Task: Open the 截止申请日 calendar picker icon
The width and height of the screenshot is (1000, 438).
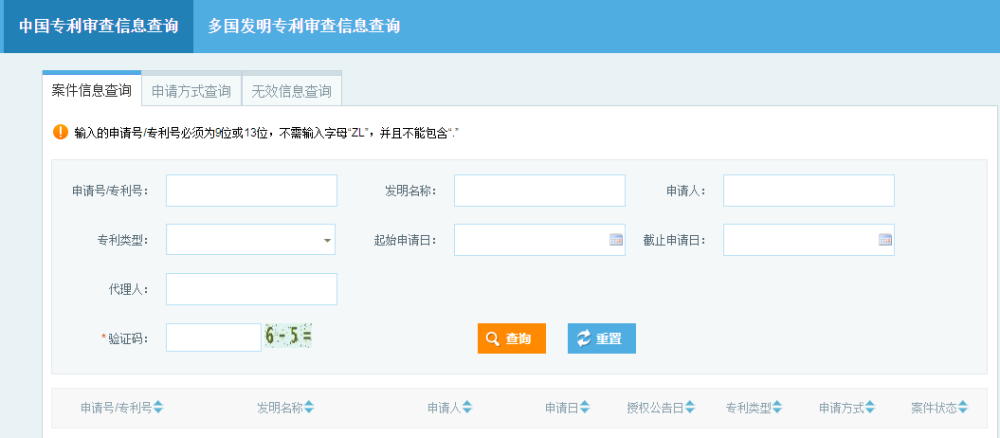Action: (885, 240)
